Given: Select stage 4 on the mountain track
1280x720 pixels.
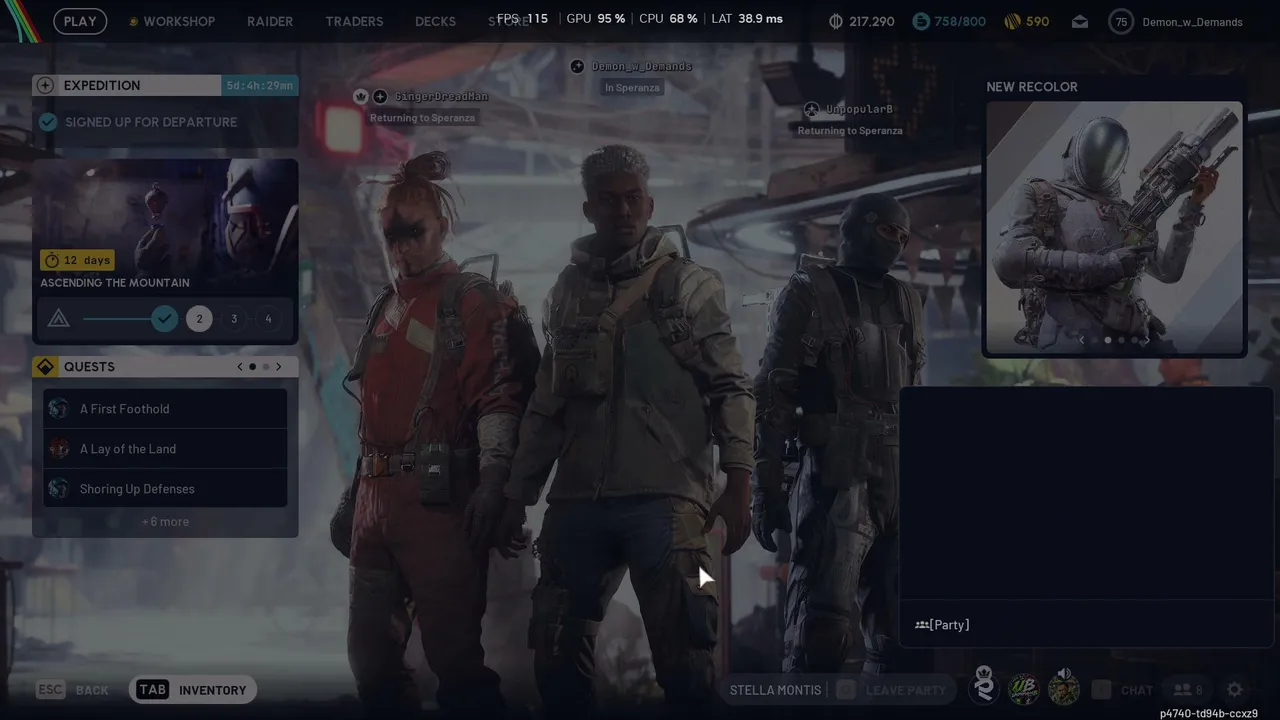Looking at the screenshot, I should click(x=268, y=319).
